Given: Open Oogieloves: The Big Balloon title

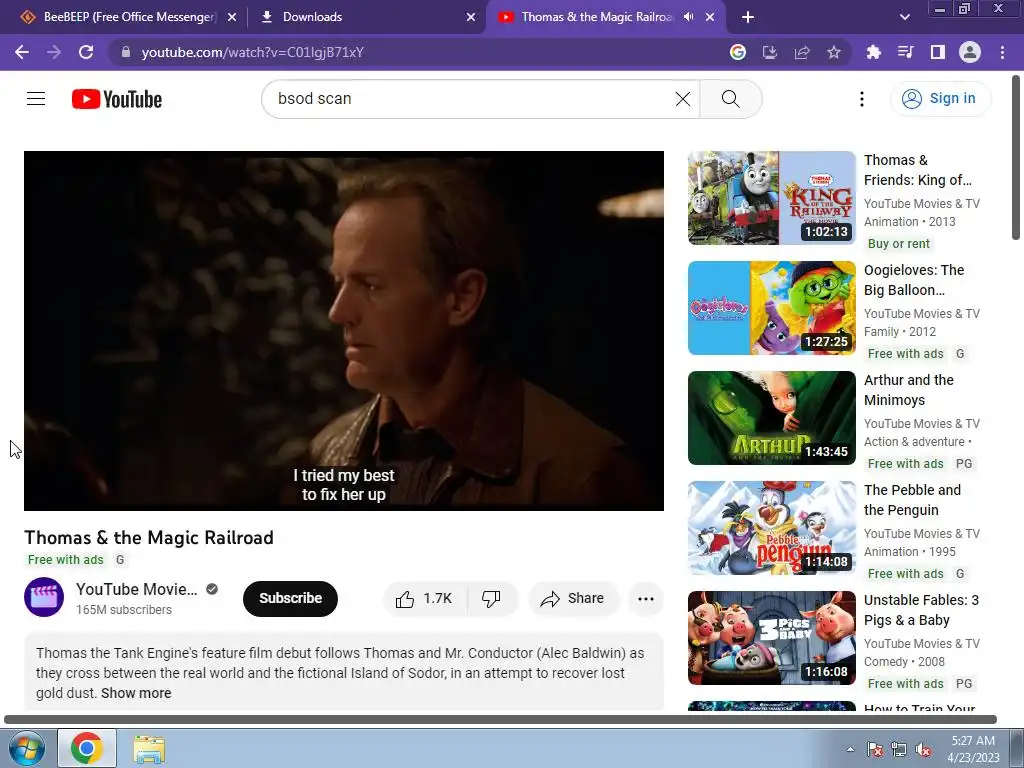Looking at the screenshot, I should click(914, 280).
